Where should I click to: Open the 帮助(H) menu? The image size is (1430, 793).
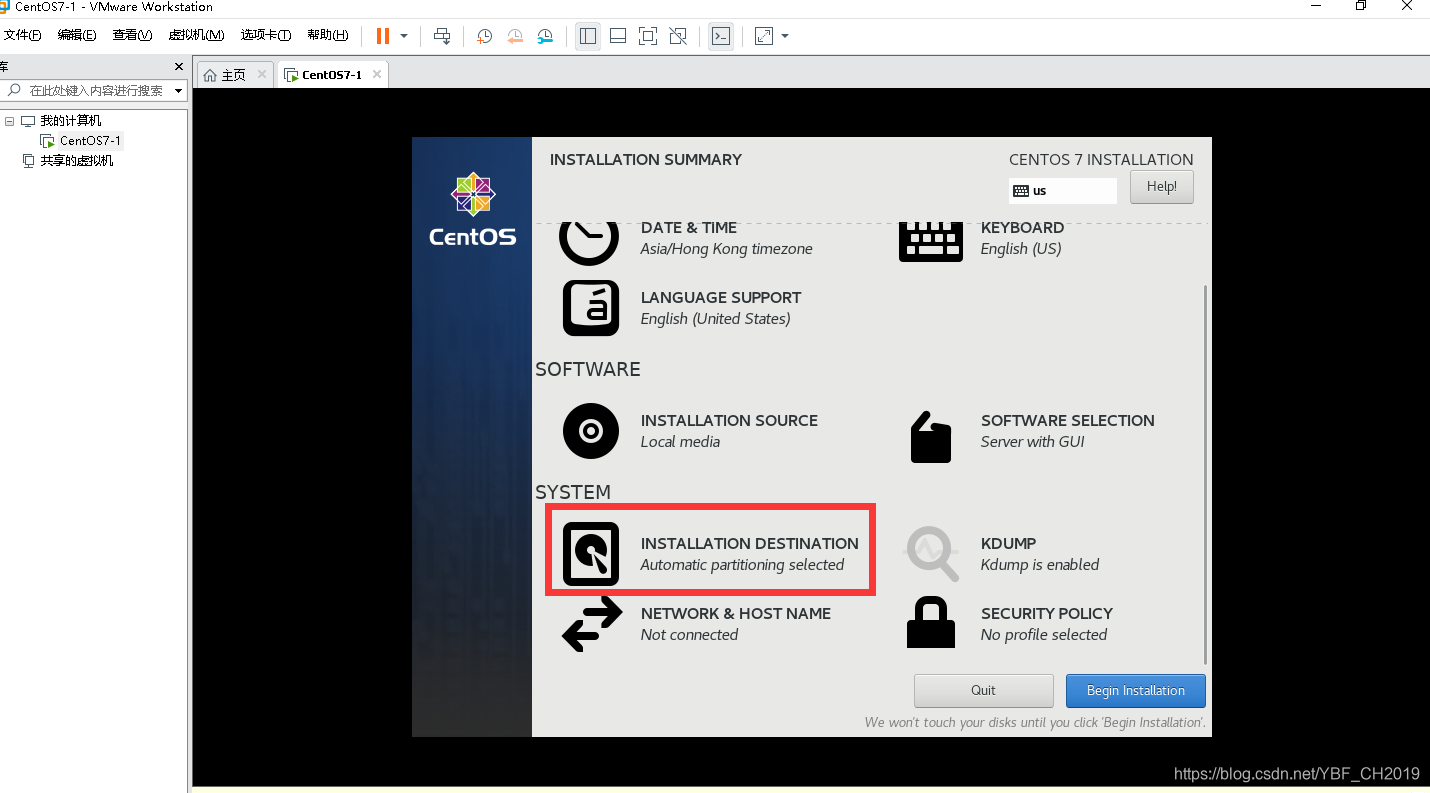point(328,35)
